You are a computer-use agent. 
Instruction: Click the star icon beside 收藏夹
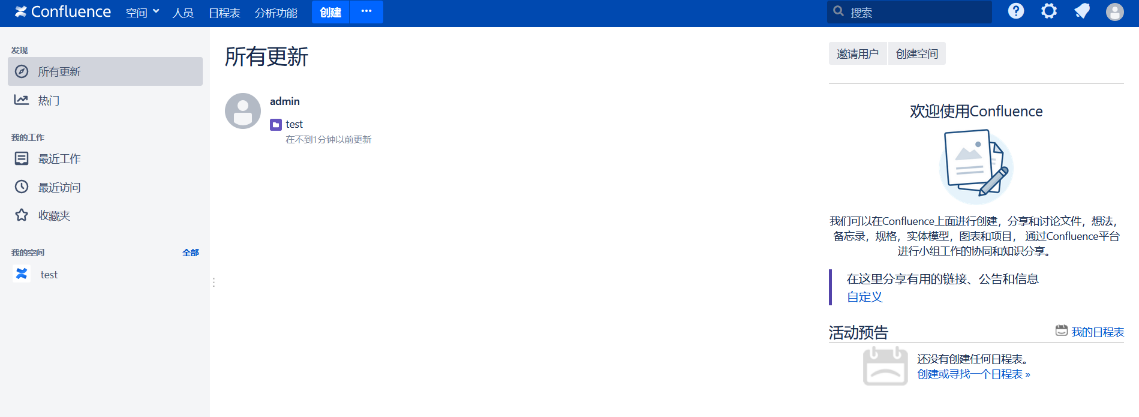pyautogui.click(x=22, y=215)
